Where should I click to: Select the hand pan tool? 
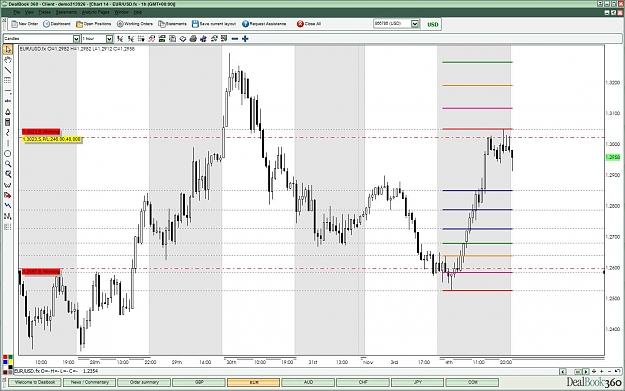pos(8,60)
